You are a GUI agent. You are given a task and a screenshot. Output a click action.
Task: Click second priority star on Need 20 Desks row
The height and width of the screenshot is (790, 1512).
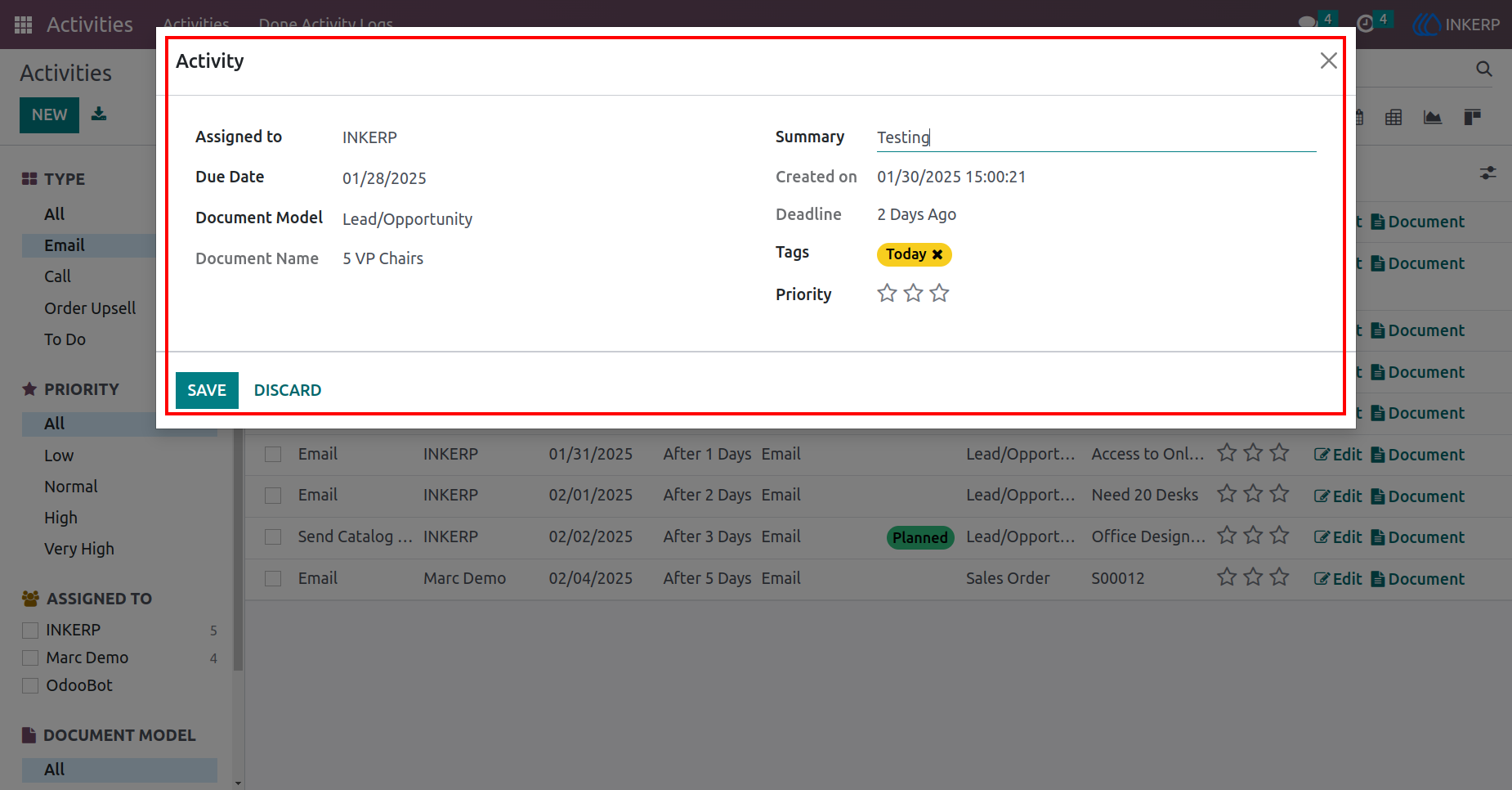coord(1253,493)
